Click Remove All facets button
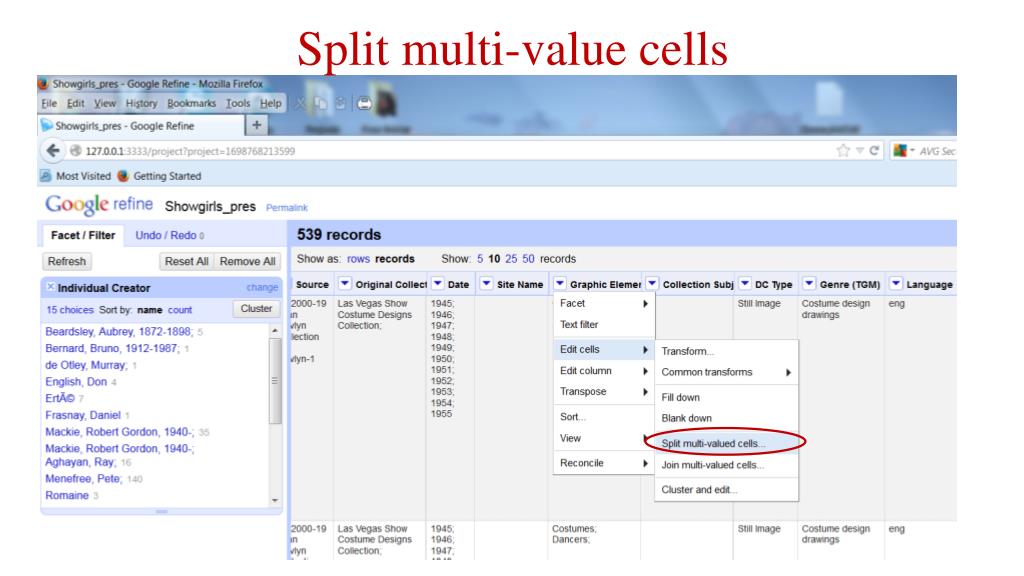The image size is (1024, 576). point(248,261)
